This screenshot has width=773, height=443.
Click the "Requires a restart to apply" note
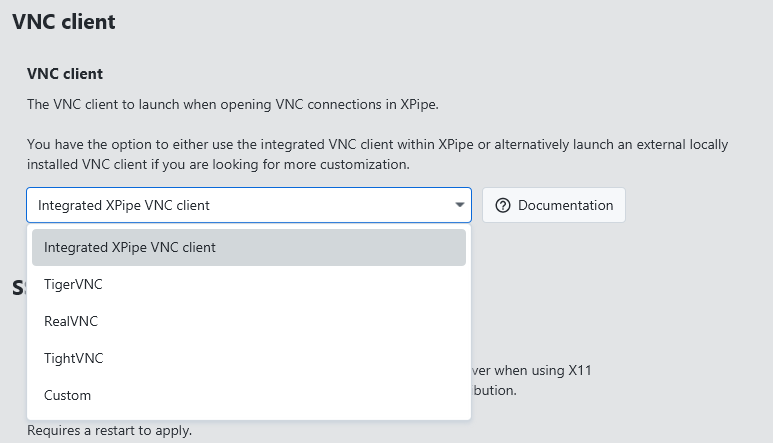point(109,431)
